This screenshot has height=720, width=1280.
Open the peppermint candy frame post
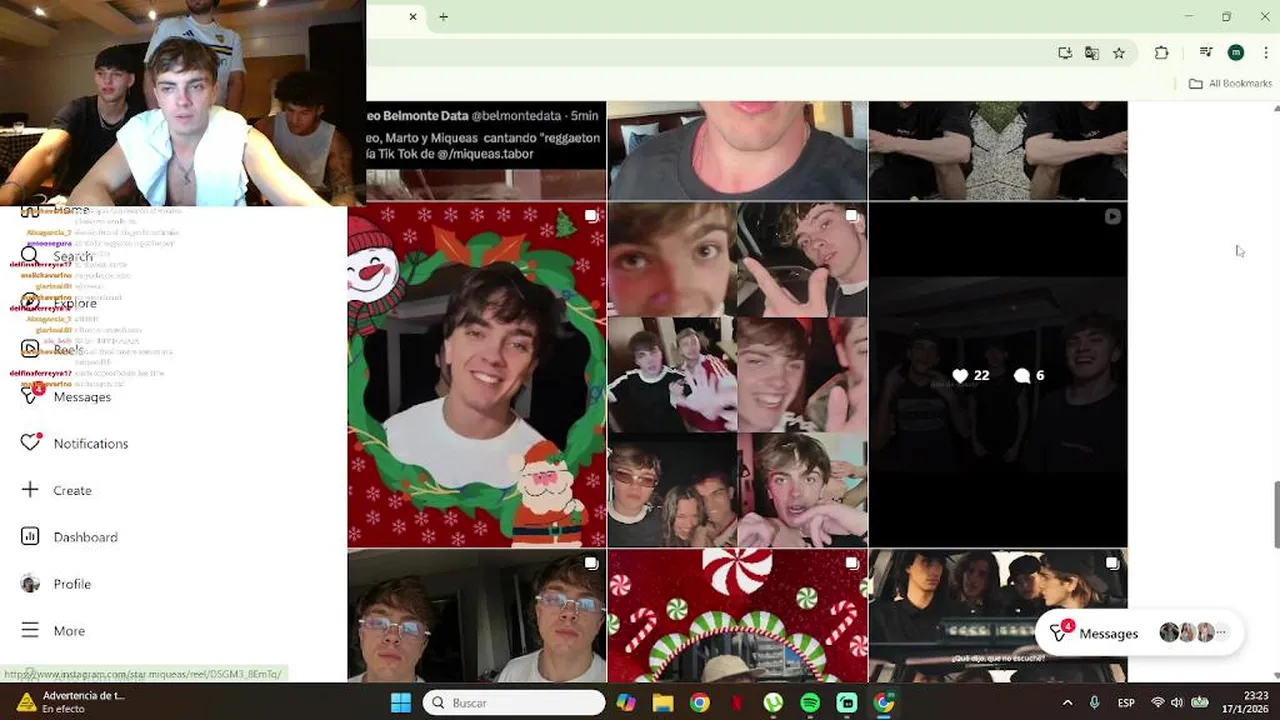pyautogui.click(x=738, y=615)
